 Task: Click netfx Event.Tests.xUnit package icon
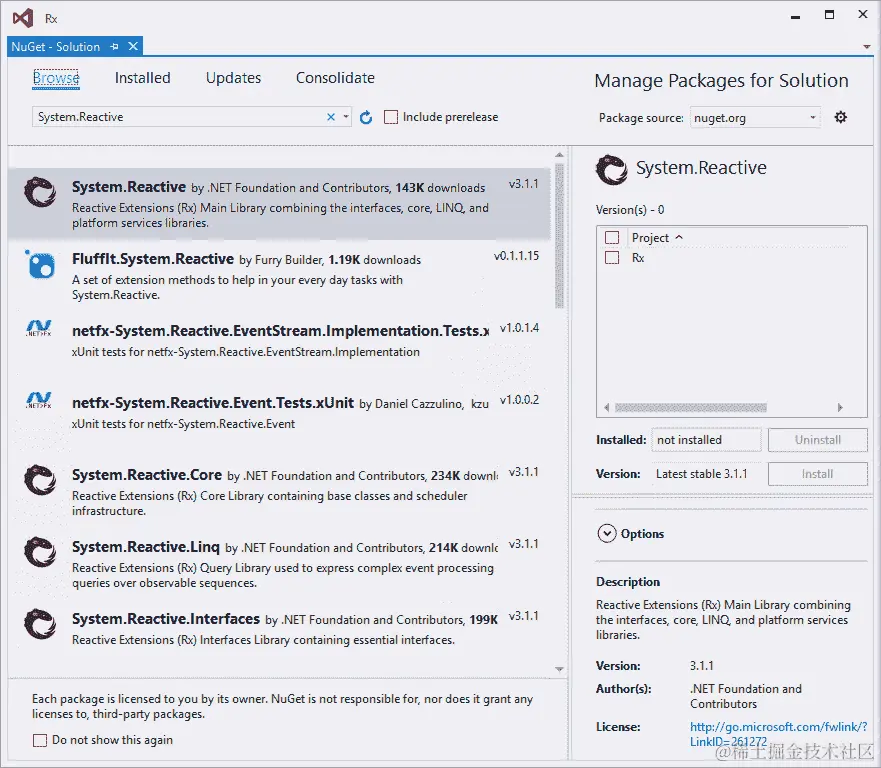(39, 400)
